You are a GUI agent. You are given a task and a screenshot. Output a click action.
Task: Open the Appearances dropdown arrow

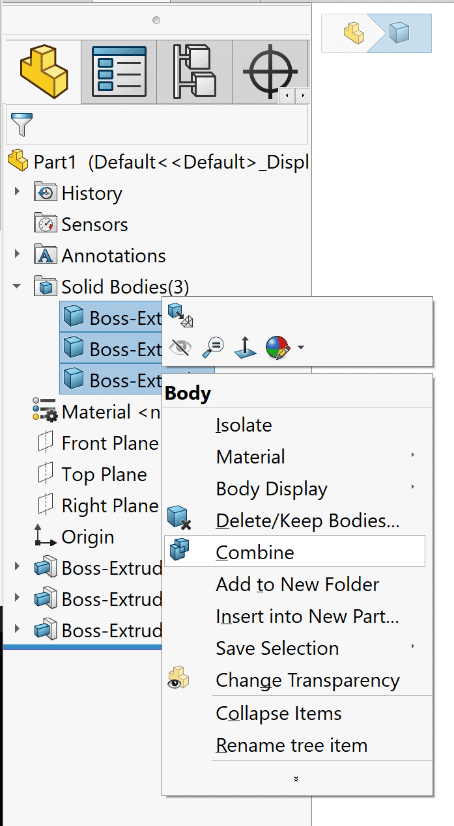(301, 348)
